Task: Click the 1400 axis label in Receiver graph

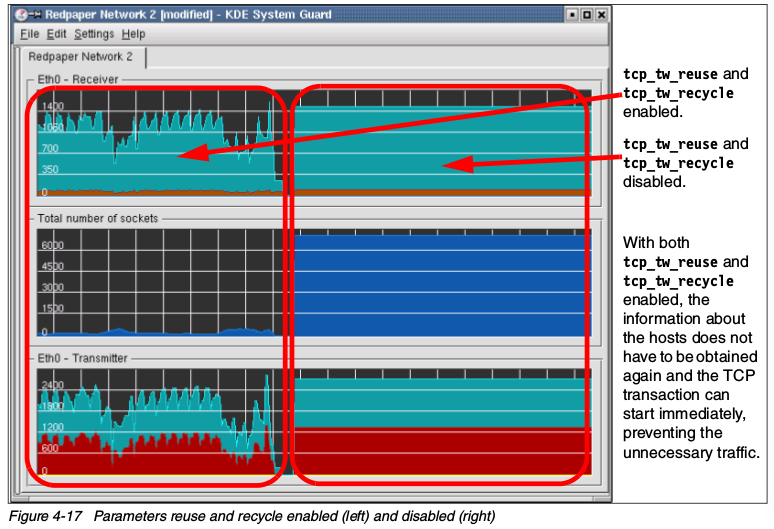Action: tap(51, 106)
